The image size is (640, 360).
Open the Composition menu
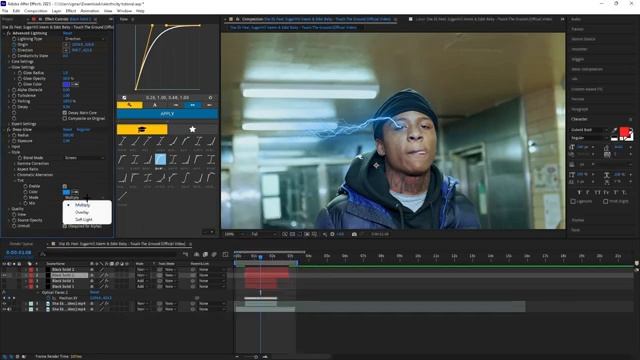tap(36, 11)
